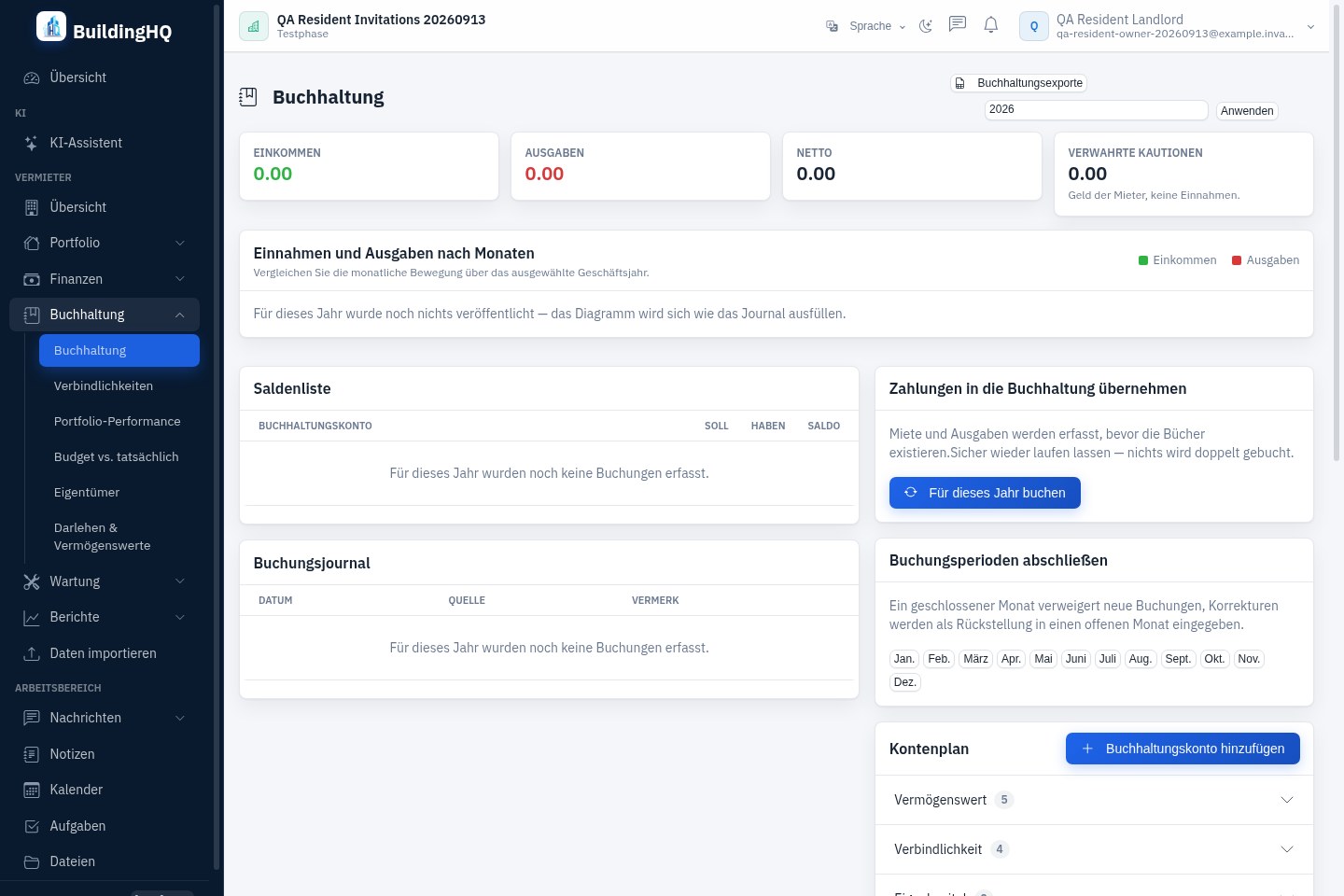
Task: Expand the Vermögenswert account group
Action: coord(1094,800)
